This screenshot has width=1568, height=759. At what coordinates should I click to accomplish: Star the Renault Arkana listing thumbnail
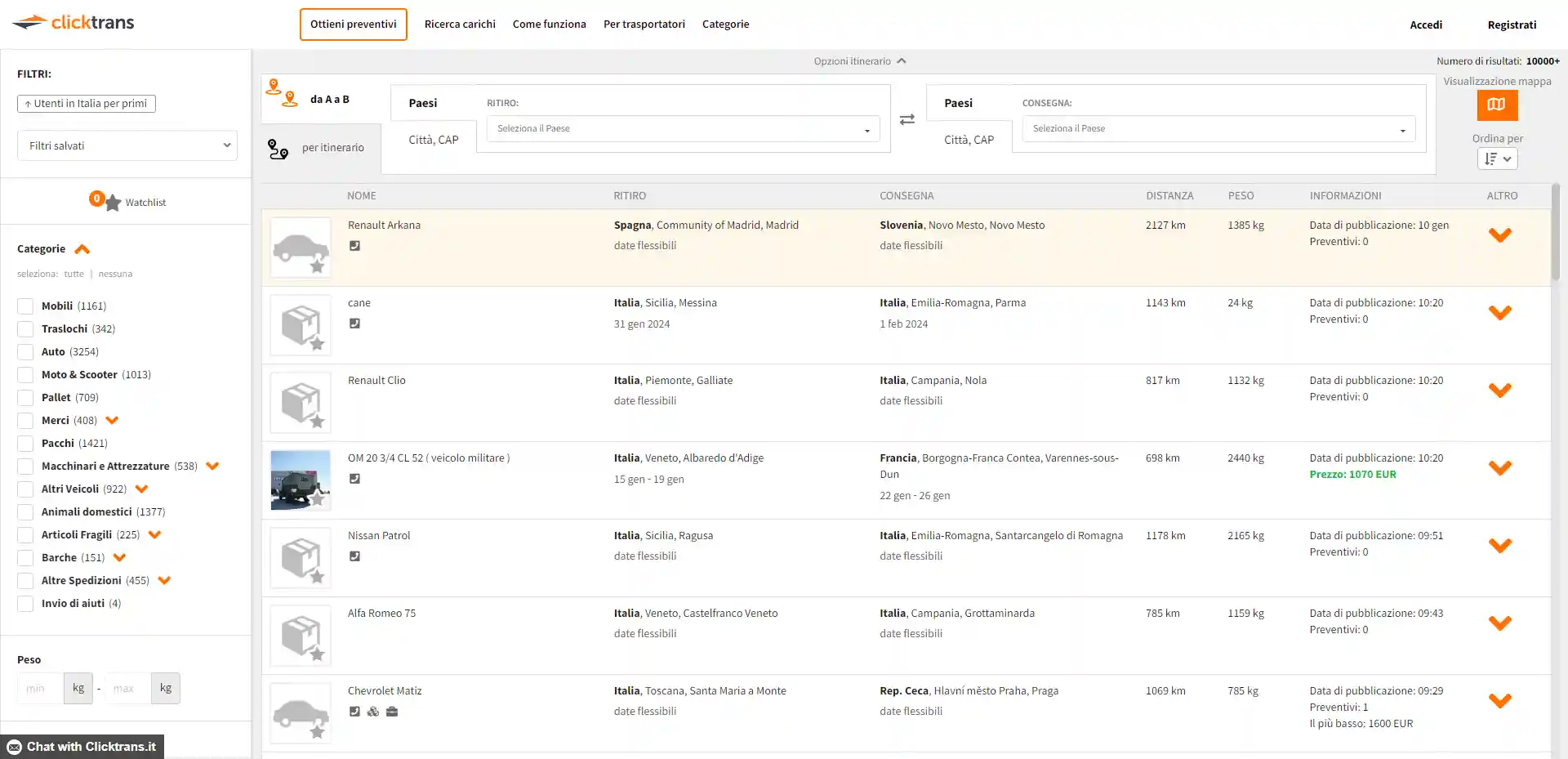pos(317,266)
